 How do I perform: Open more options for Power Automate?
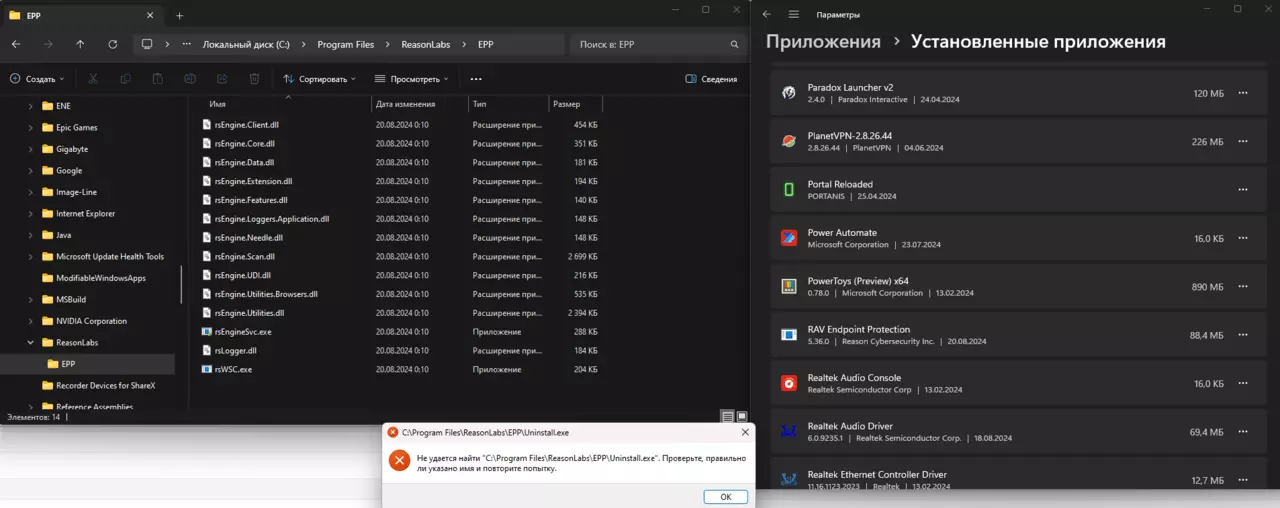pos(1243,238)
